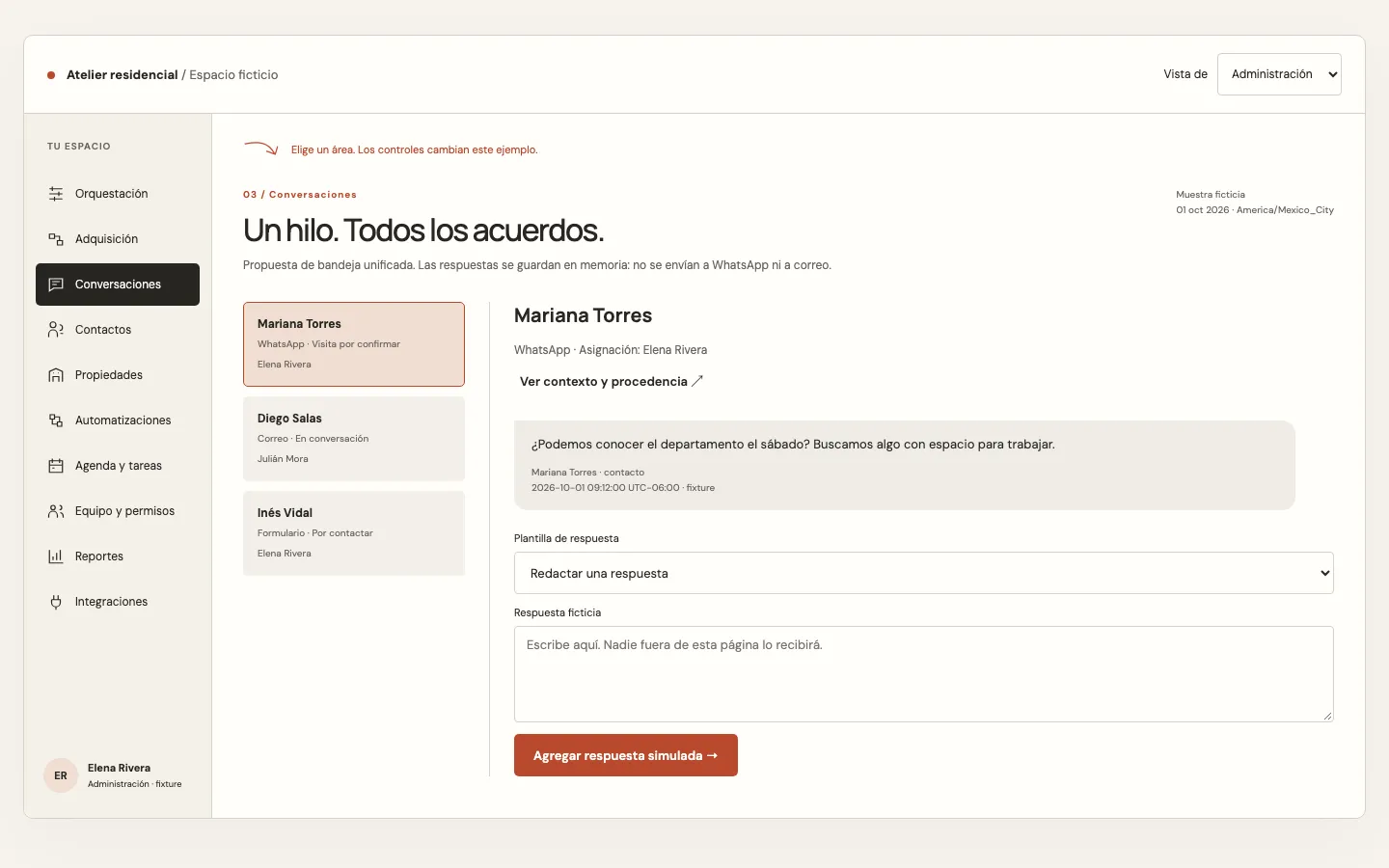Open the Inés Vidal conversation card
Image resolution: width=1389 pixels, height=868 pixels.
[354, 533]
